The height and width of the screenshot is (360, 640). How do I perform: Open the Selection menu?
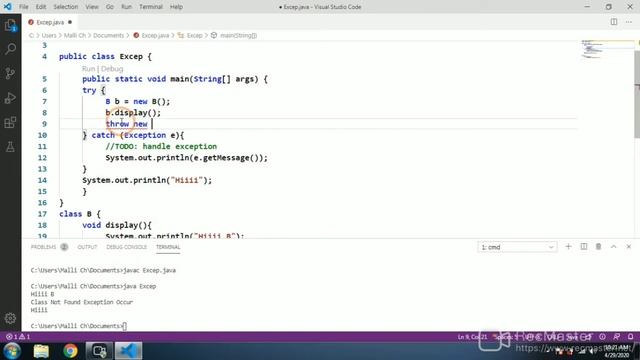[x=65, y=7]
